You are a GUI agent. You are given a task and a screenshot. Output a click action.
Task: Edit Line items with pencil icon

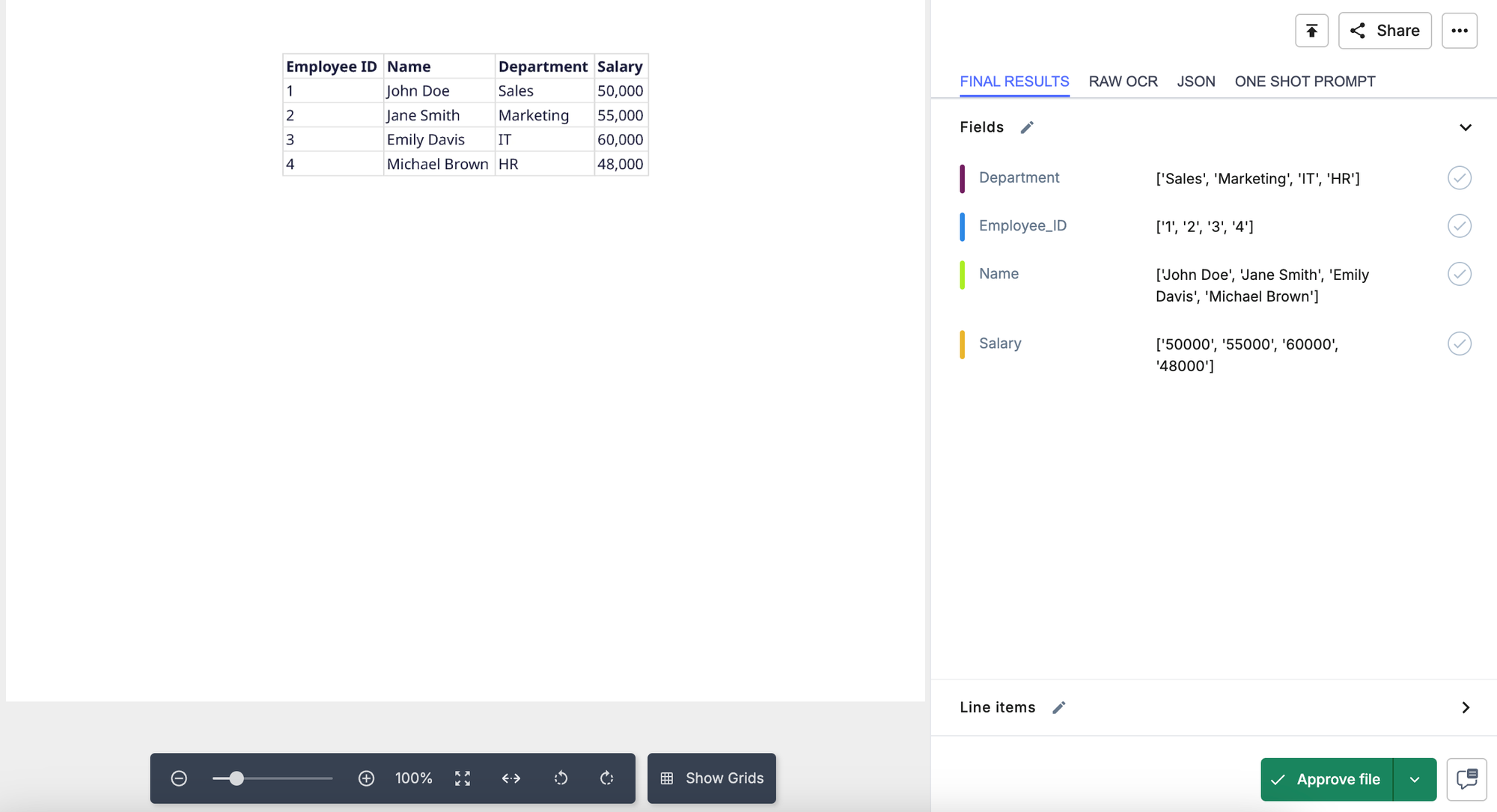tap(1058, 707)
